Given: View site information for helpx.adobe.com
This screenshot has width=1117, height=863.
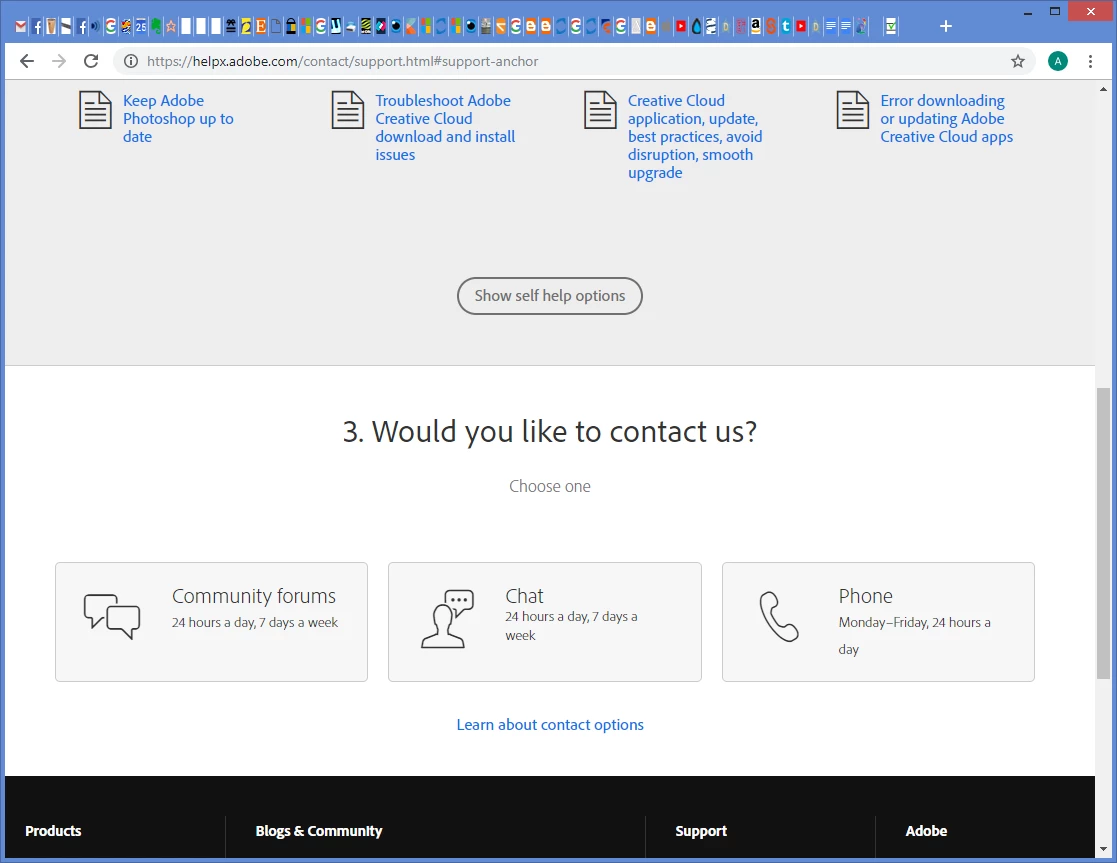Looking at the screenshot, I should click(131, 61).
